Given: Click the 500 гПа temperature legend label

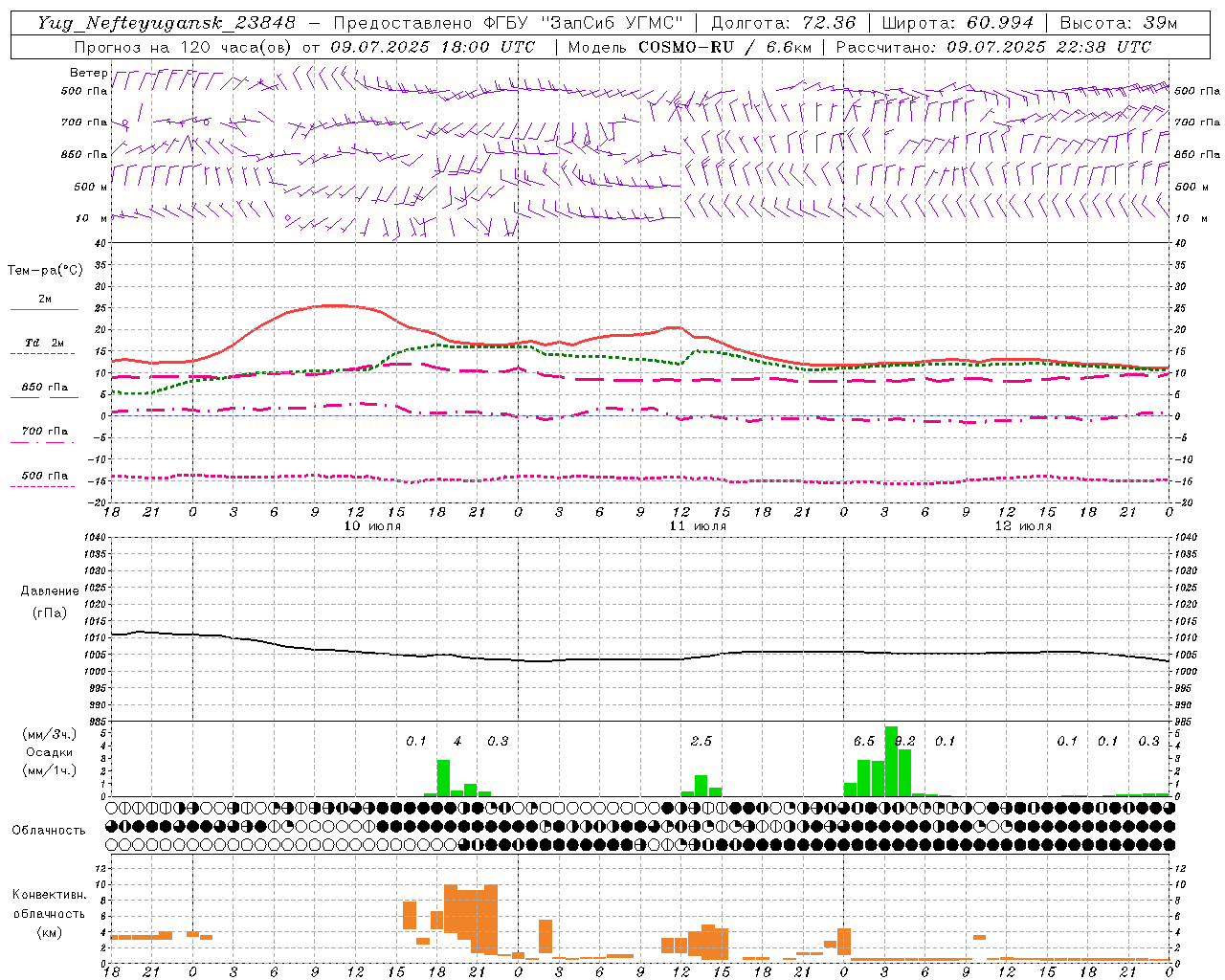Looking at the screenshot, I should 45,476.
